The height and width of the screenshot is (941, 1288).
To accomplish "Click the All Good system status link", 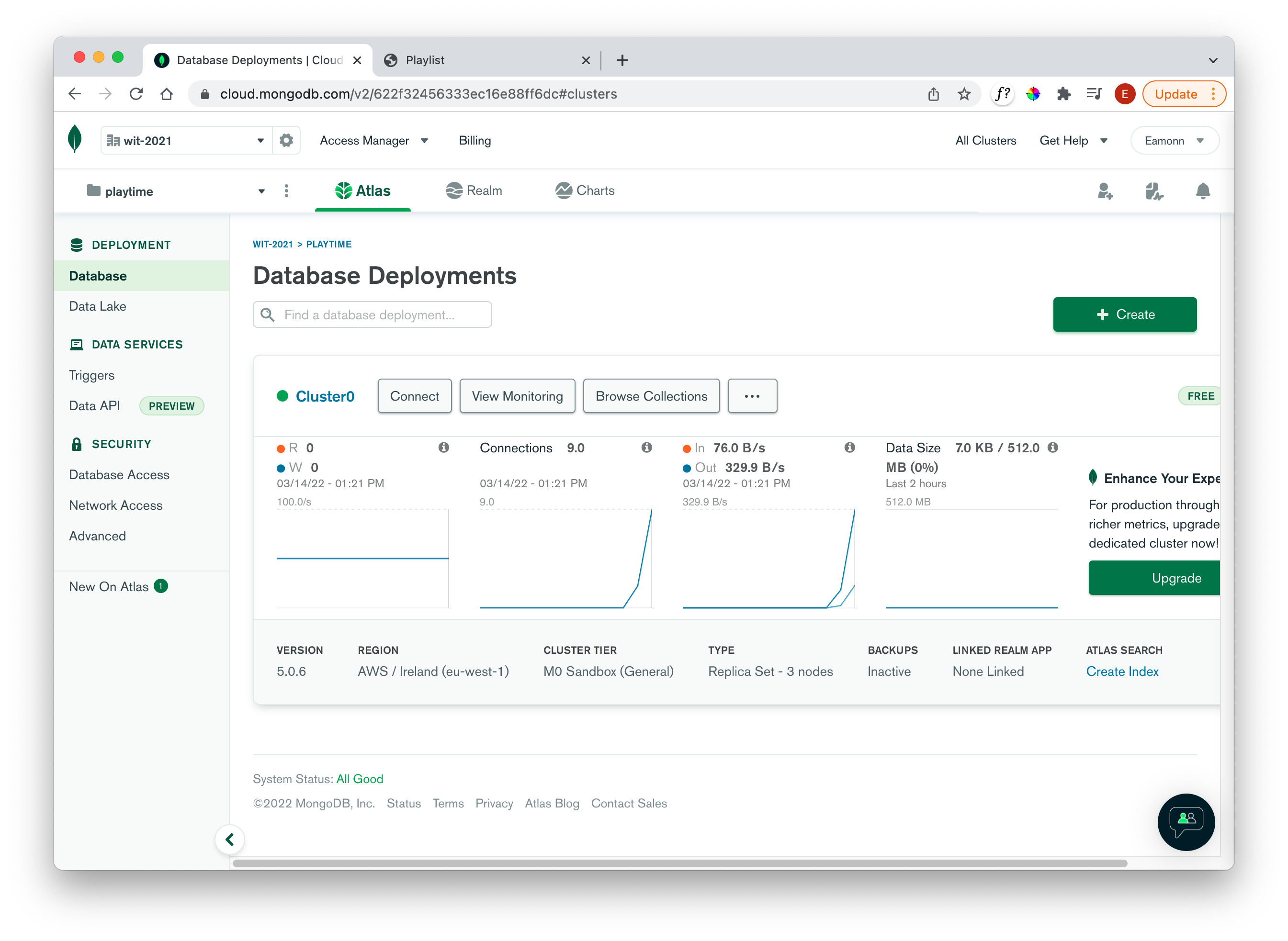I will point(360,779).
